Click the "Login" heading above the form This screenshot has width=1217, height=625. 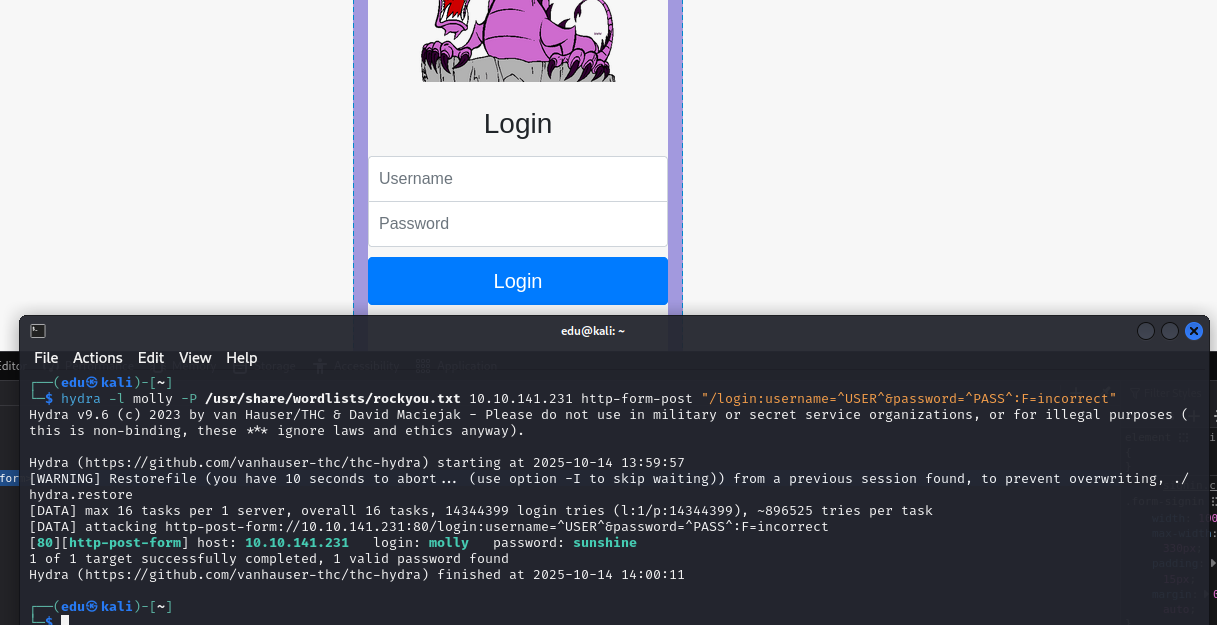518,124
